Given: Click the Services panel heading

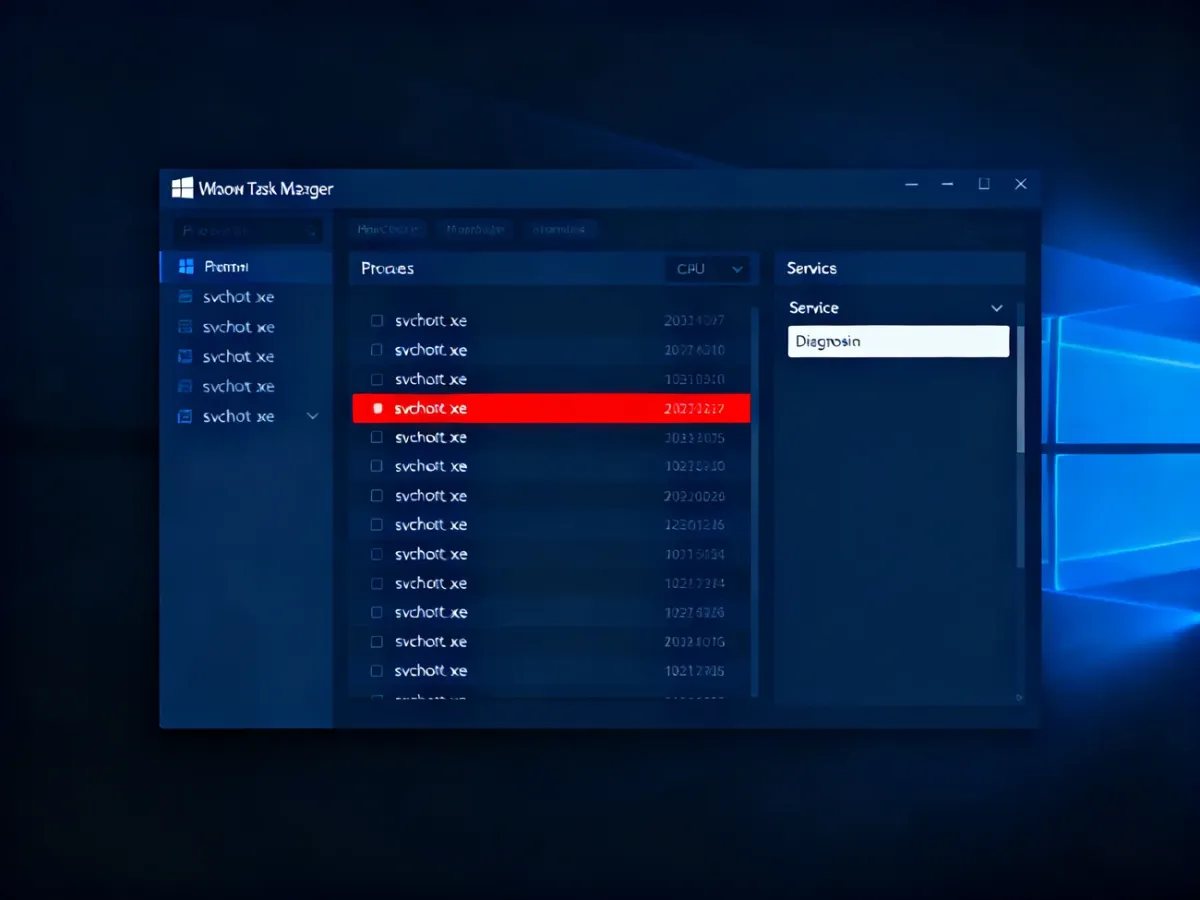Looking at the screenshot, I should 811,268.
